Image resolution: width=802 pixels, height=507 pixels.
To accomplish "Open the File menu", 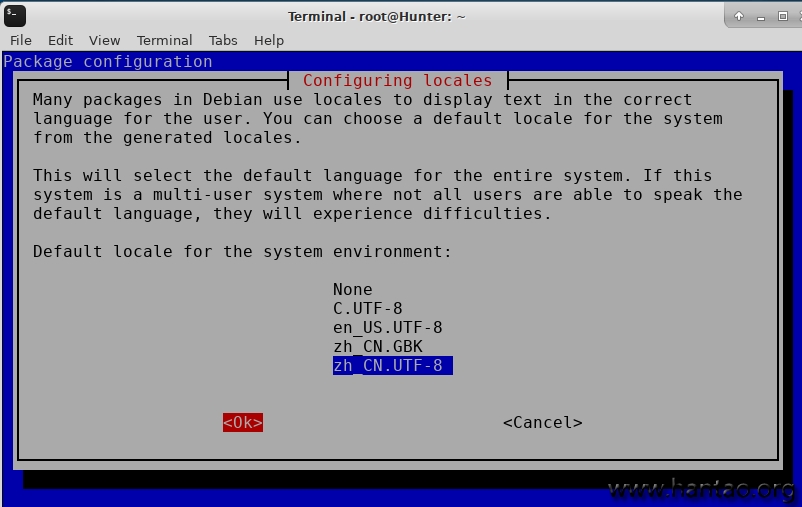I will coord(21,40).
